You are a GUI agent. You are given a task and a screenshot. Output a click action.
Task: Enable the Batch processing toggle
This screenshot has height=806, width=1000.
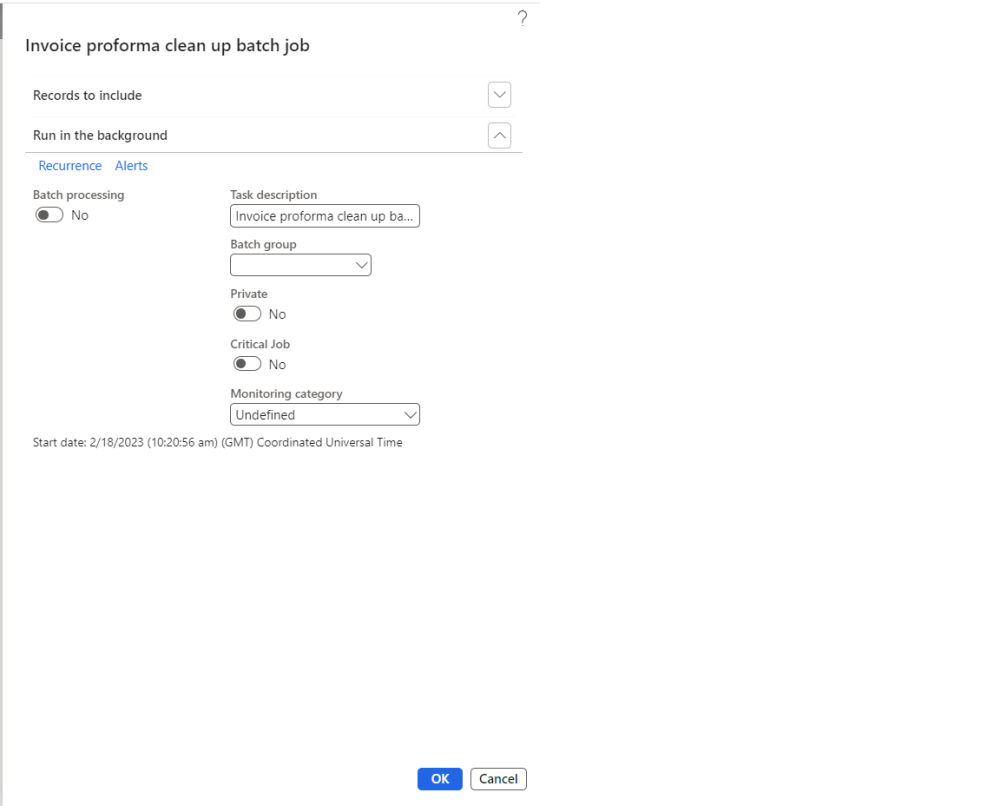[x=48, y=215]
